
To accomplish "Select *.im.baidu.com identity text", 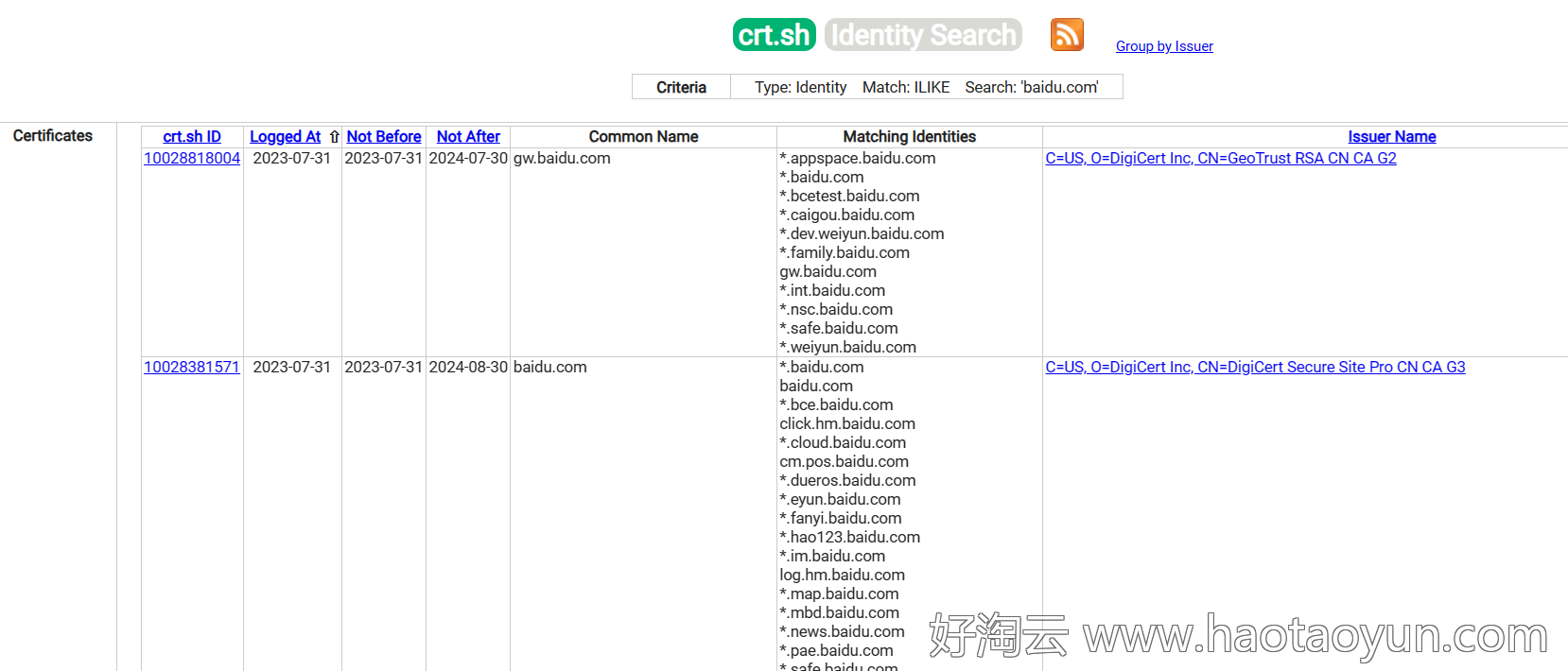I will [x=832, y=556].
